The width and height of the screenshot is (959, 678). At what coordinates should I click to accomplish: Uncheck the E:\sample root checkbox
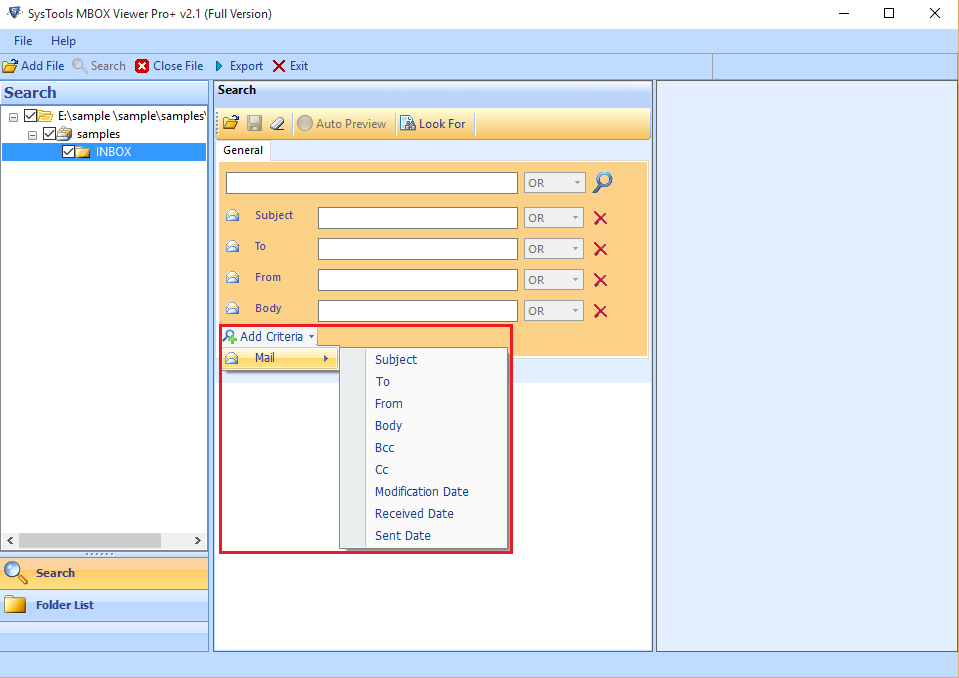30,116
